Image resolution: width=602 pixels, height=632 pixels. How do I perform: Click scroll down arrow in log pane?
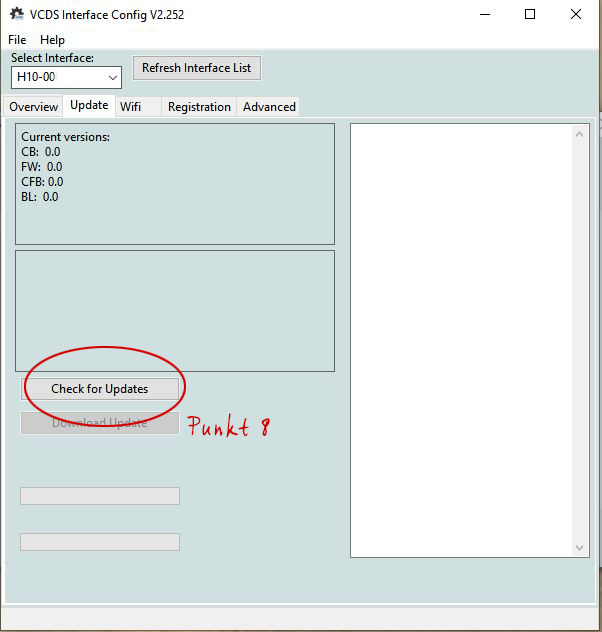tap(579, 548)
